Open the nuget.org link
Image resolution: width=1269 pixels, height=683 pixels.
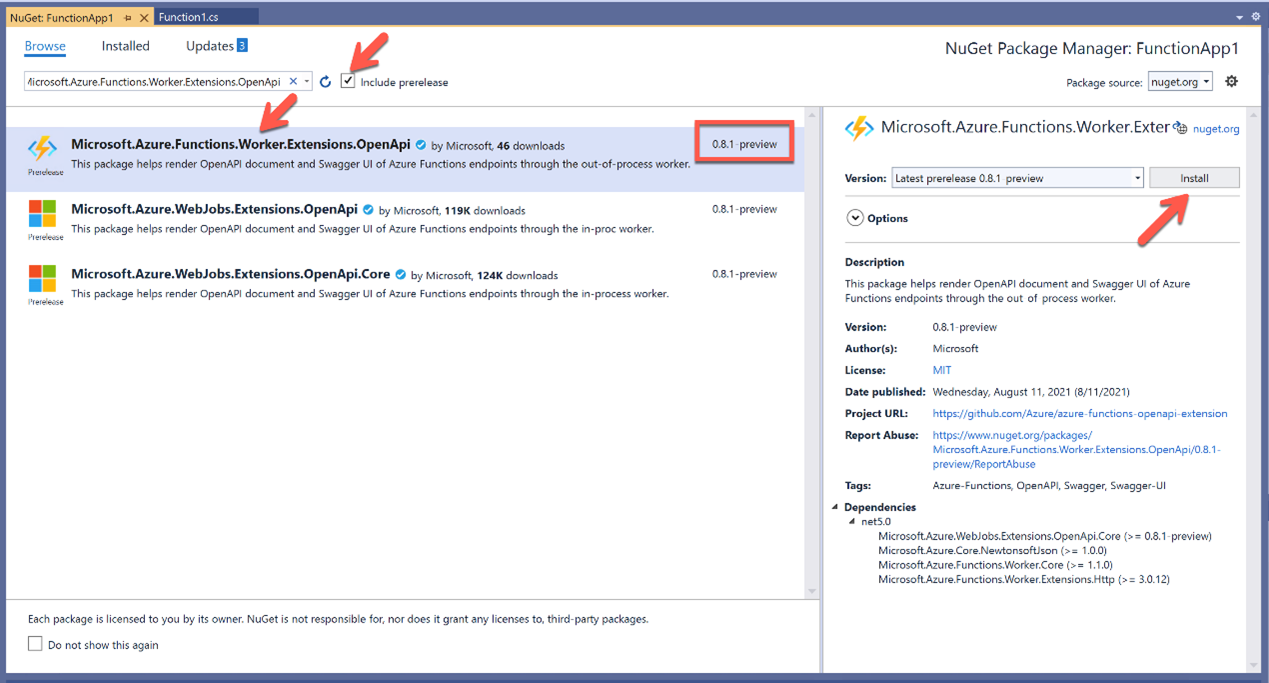pos(1216,129)
